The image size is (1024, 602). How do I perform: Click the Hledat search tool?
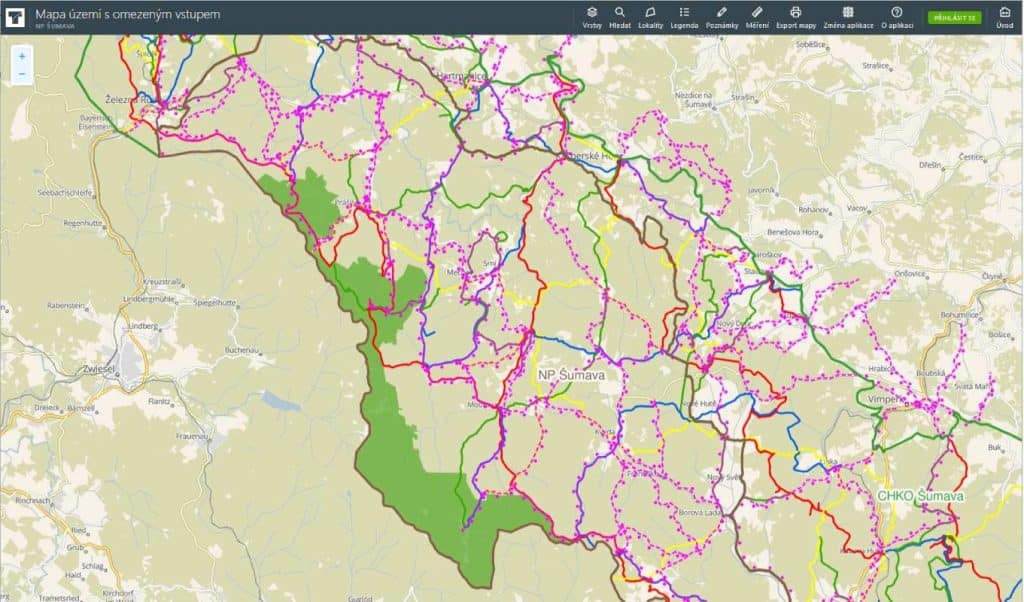(620, 16)
